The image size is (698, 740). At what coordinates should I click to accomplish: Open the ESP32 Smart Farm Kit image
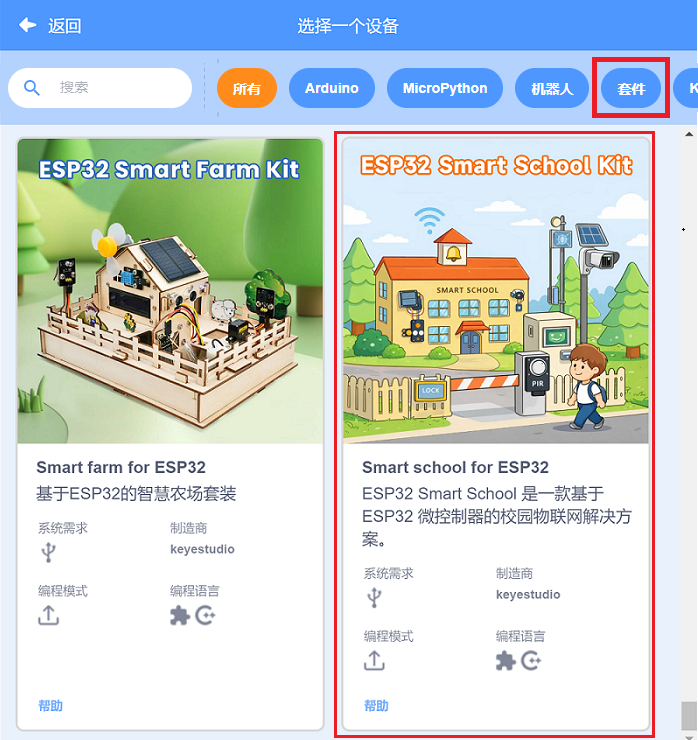point(170,291)
